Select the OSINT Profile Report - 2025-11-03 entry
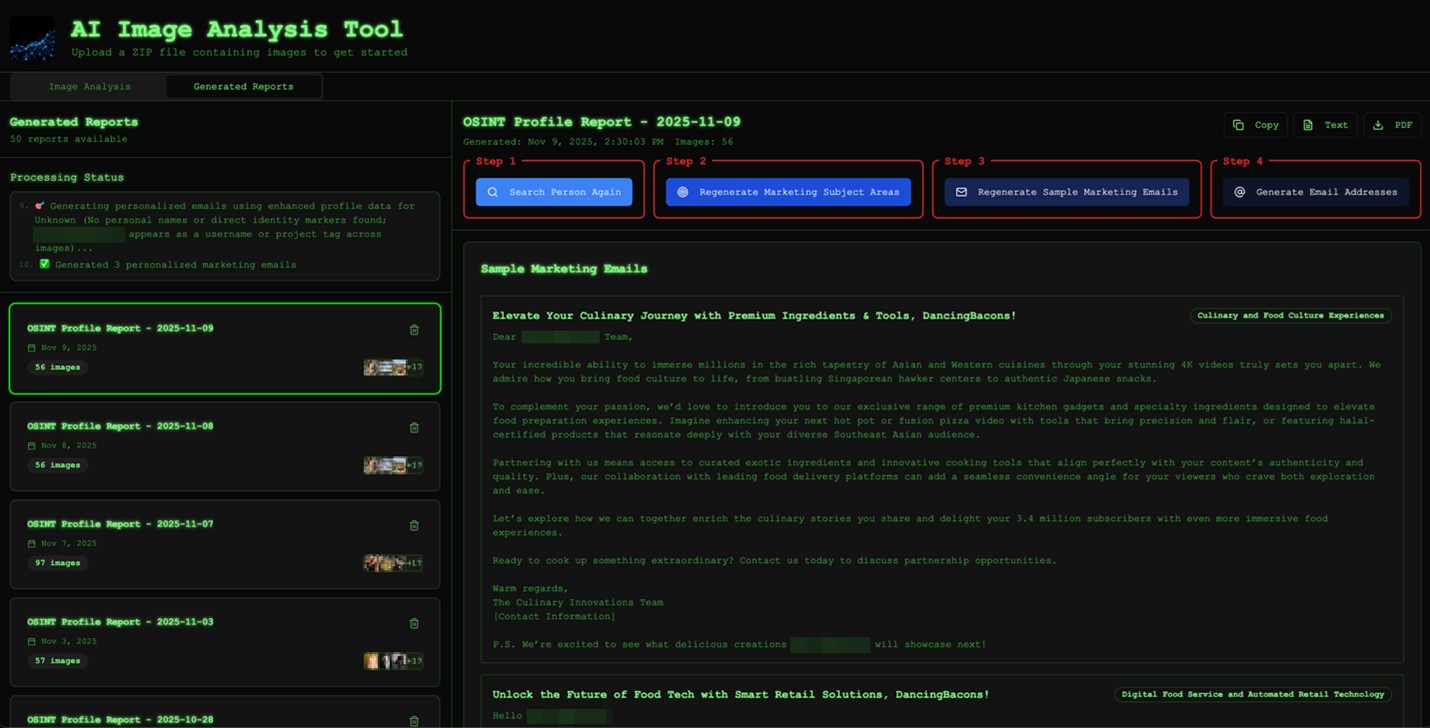 click(225, 643)
